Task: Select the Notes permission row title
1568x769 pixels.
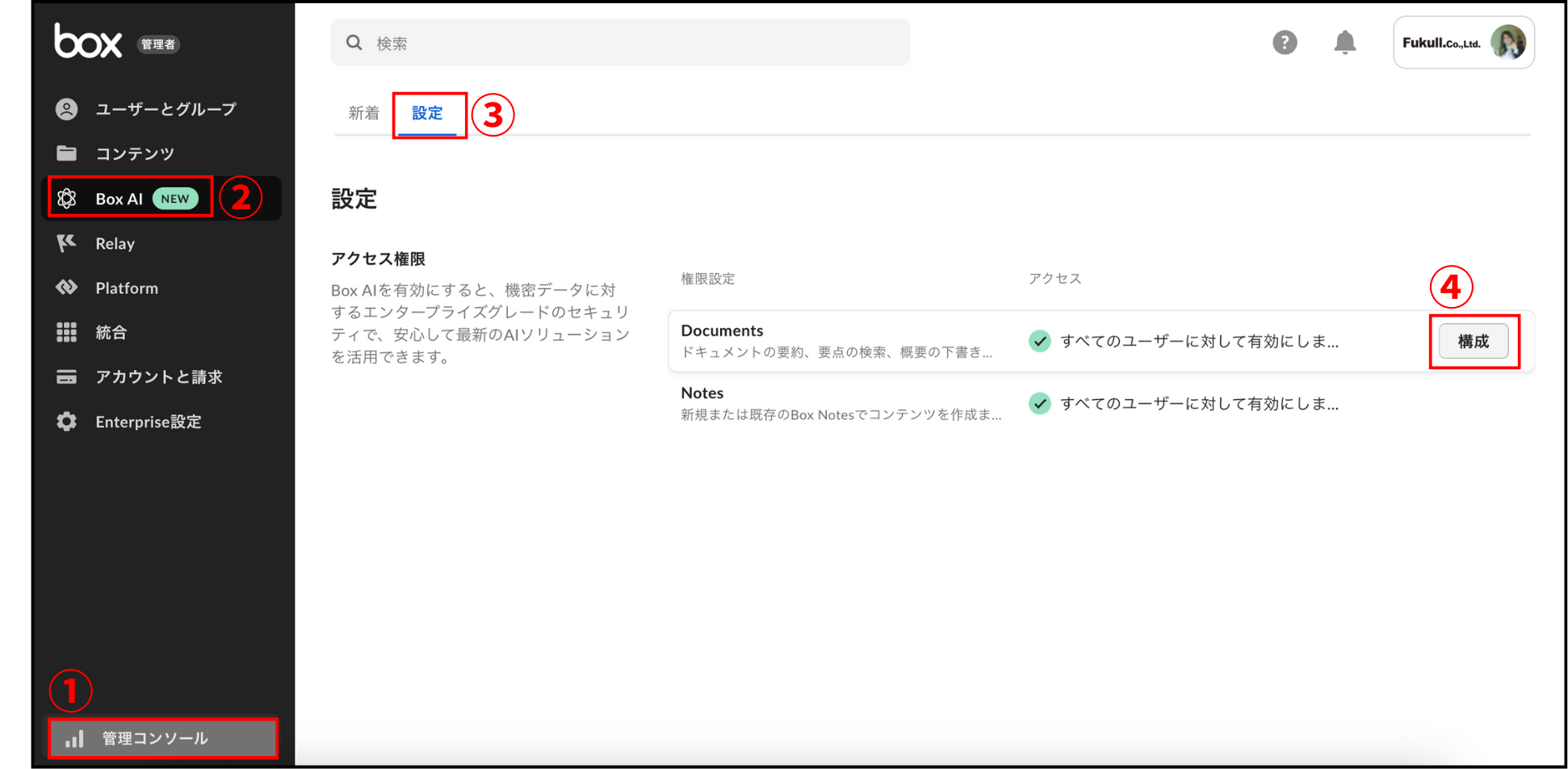Action: click(x=702, y=393)
